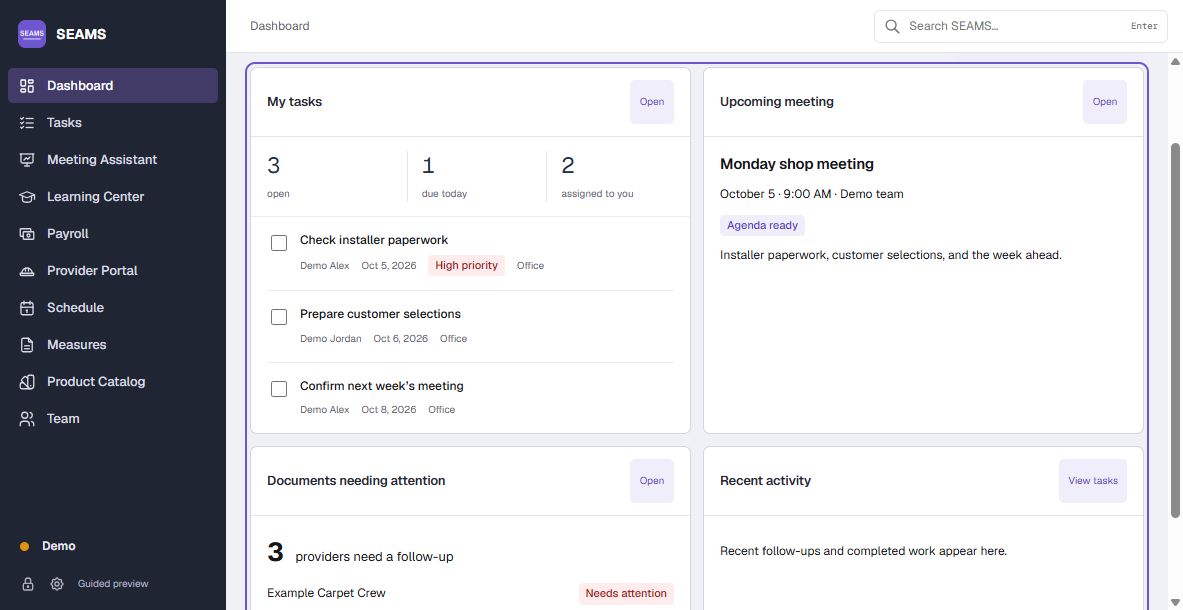Click the vertical scrollbar thumb
The image size is (1183, 610).
click(x=1175, y=330)
